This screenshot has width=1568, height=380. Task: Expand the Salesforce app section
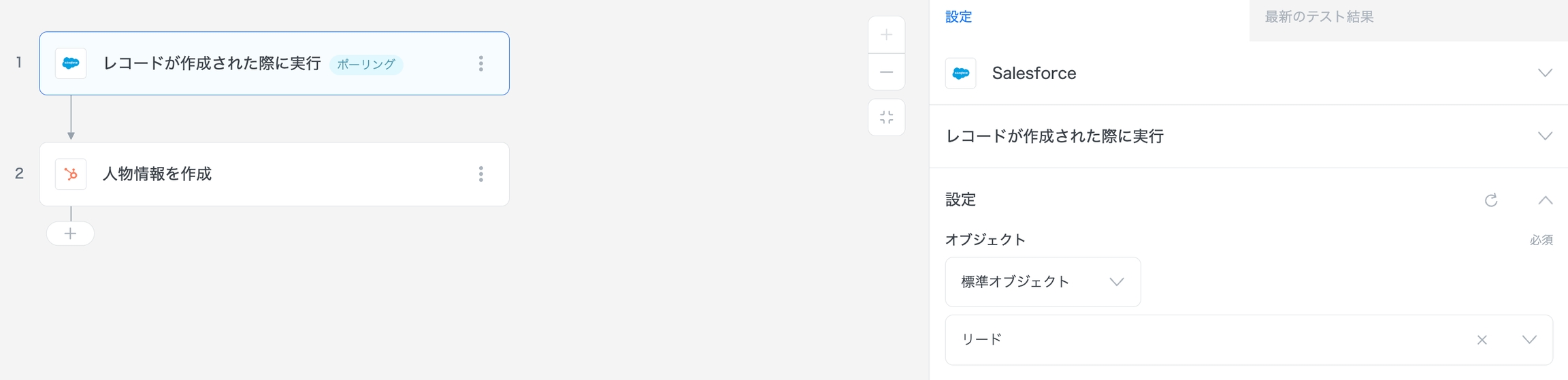click(x=1545, y=73)
